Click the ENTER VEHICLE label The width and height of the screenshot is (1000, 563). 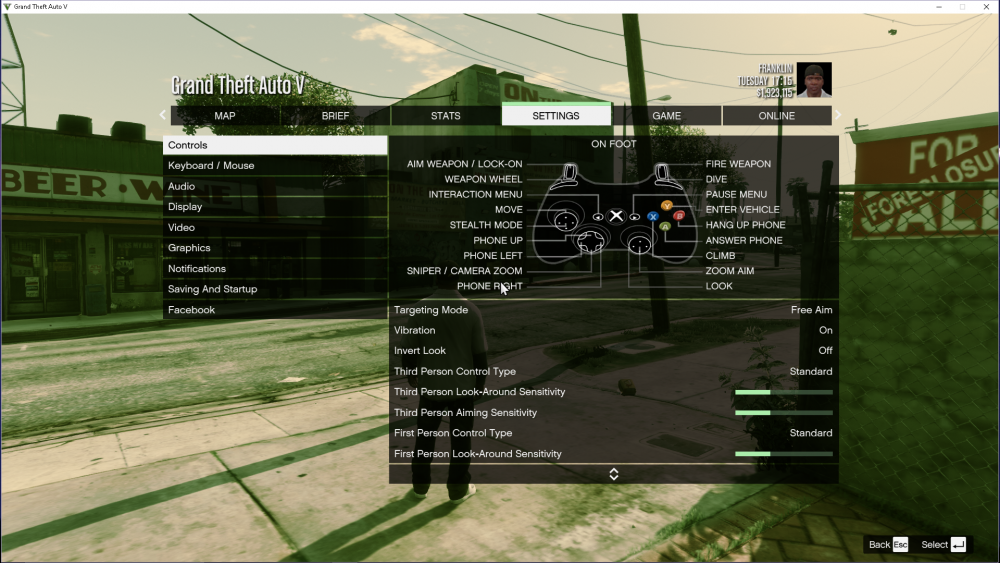[742, 210]
